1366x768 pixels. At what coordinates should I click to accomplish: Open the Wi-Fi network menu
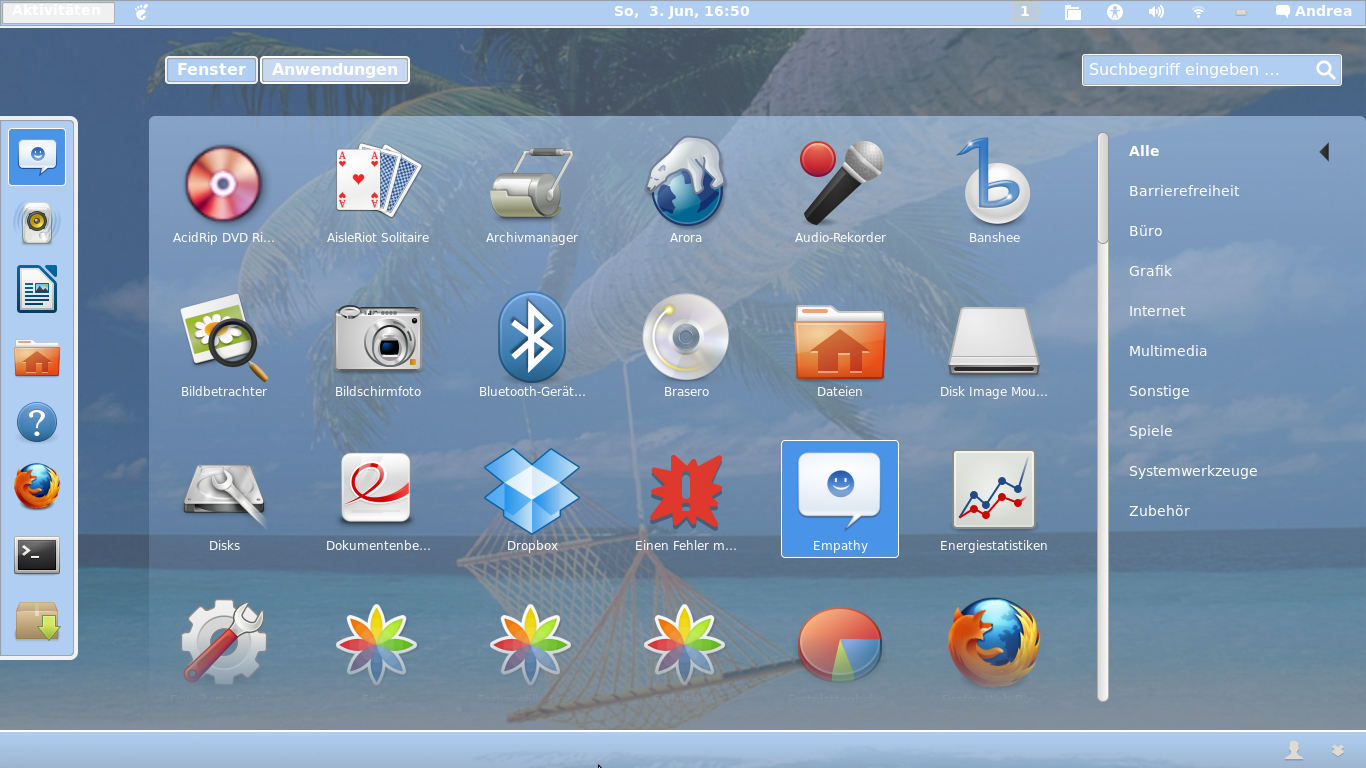[x=1198, y=12]
